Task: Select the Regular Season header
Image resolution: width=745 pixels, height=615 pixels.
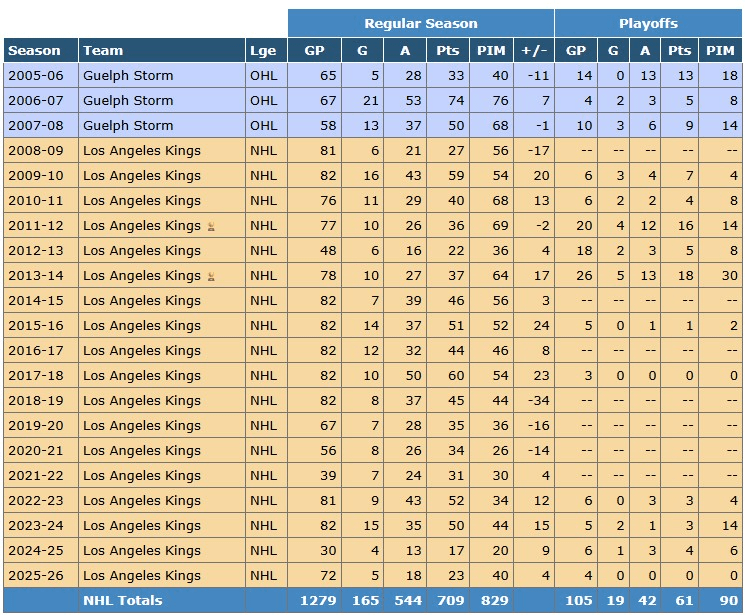Action: (x=420, y=23)
